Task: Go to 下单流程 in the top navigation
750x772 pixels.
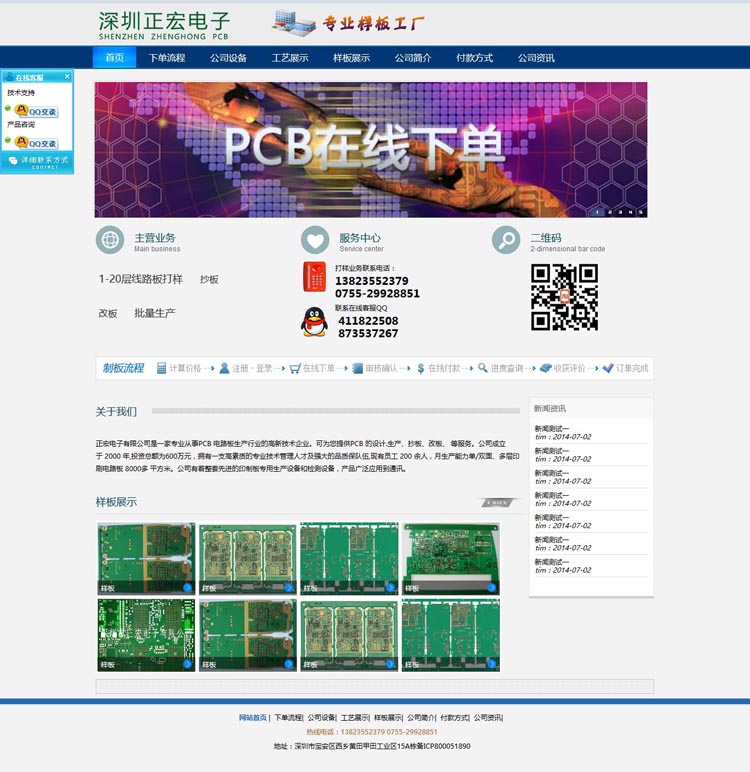Action: coord(167,58)
